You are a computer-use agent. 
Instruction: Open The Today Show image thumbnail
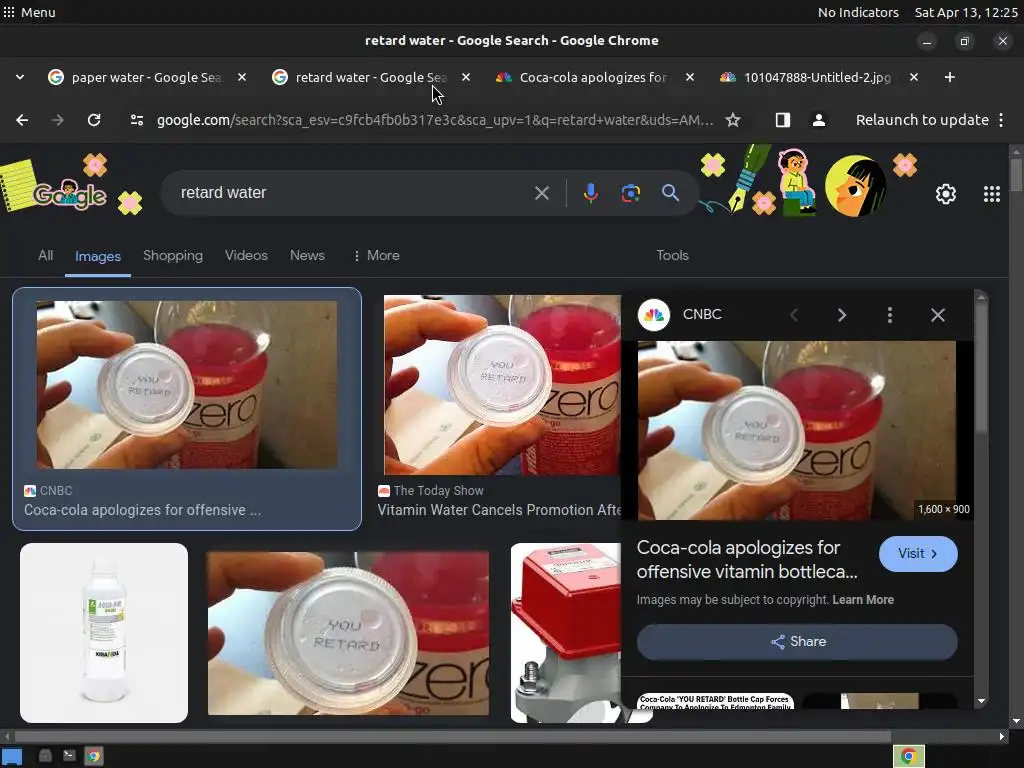(502, 385)
